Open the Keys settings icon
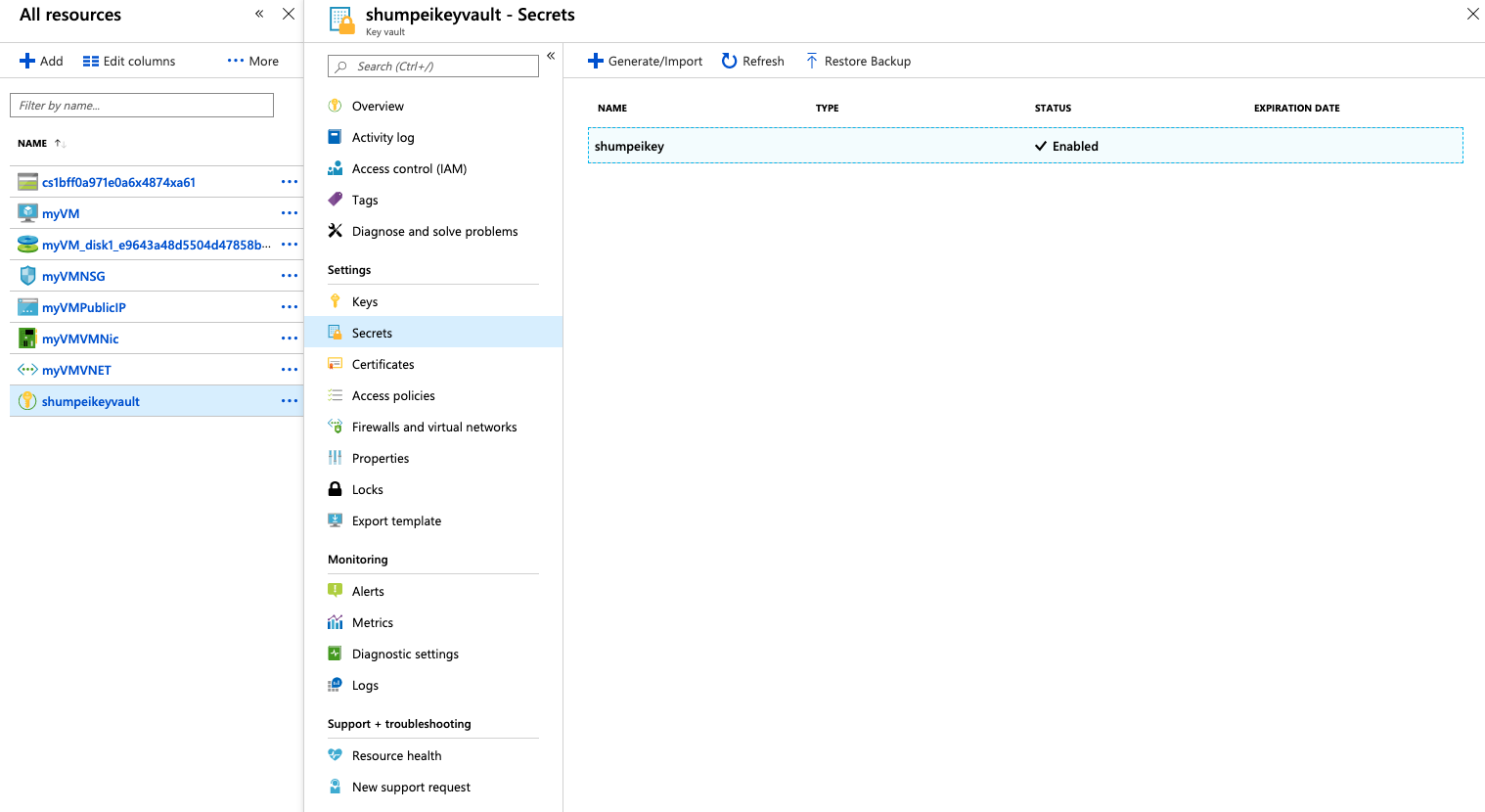The width and height of the screenshot is (1485, 812). [337, 300]
